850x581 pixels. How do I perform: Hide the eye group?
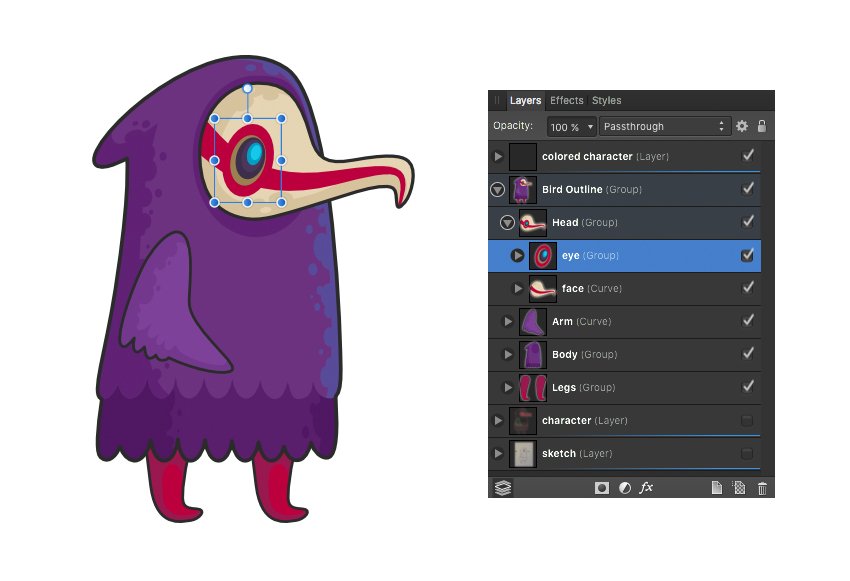pos(748,255)
